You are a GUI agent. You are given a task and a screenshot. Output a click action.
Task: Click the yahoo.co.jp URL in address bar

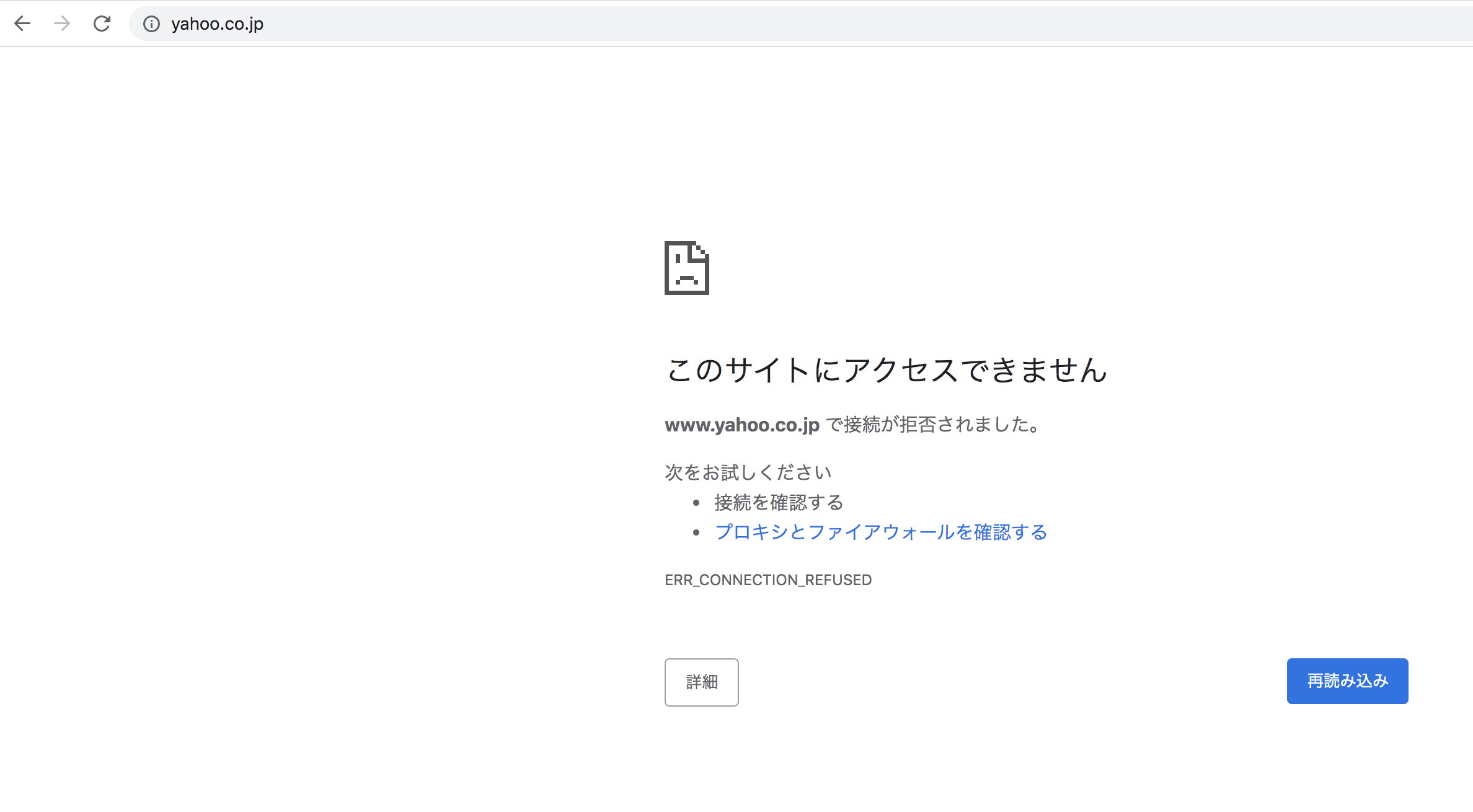(217, 24)
